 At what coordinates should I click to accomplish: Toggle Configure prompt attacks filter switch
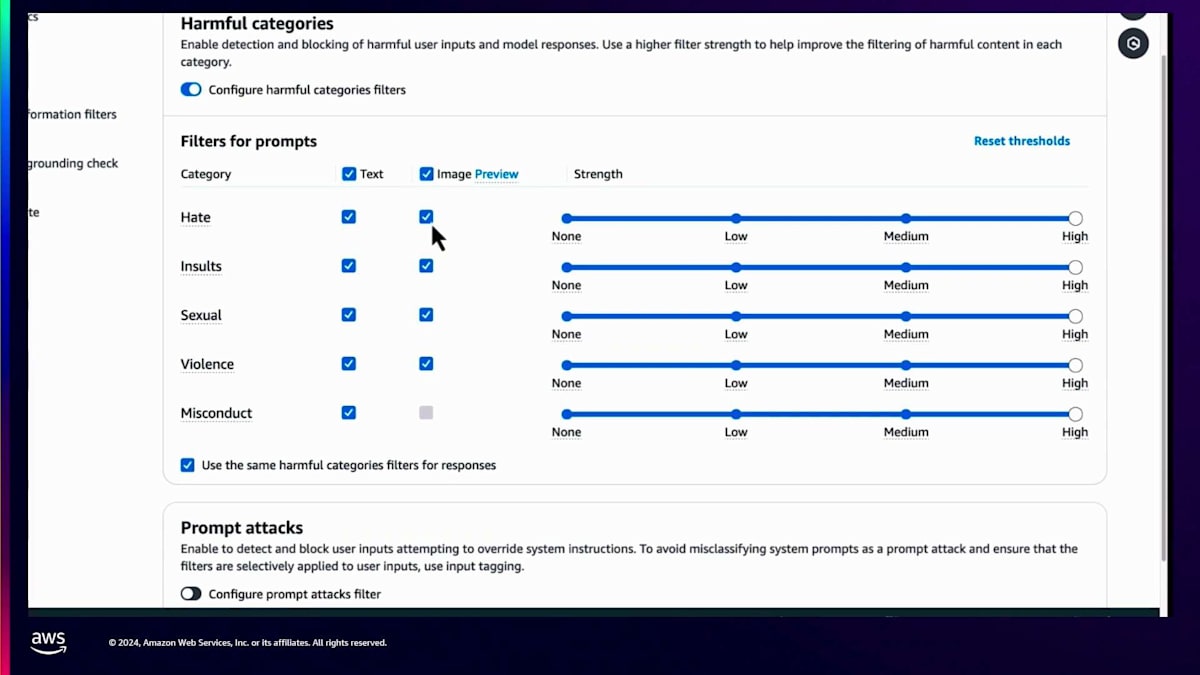point(191,594)
